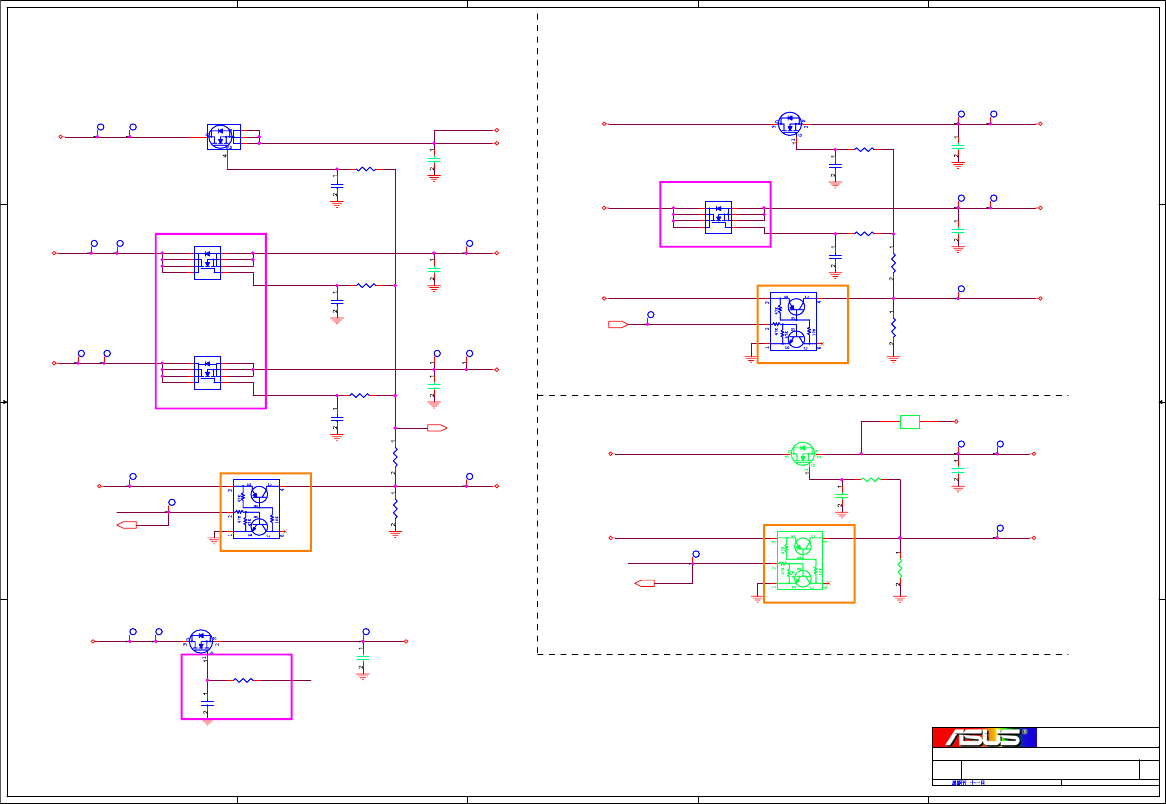
Task: Select resistor inside bottom-left magenta box
Action: (243, 680)
